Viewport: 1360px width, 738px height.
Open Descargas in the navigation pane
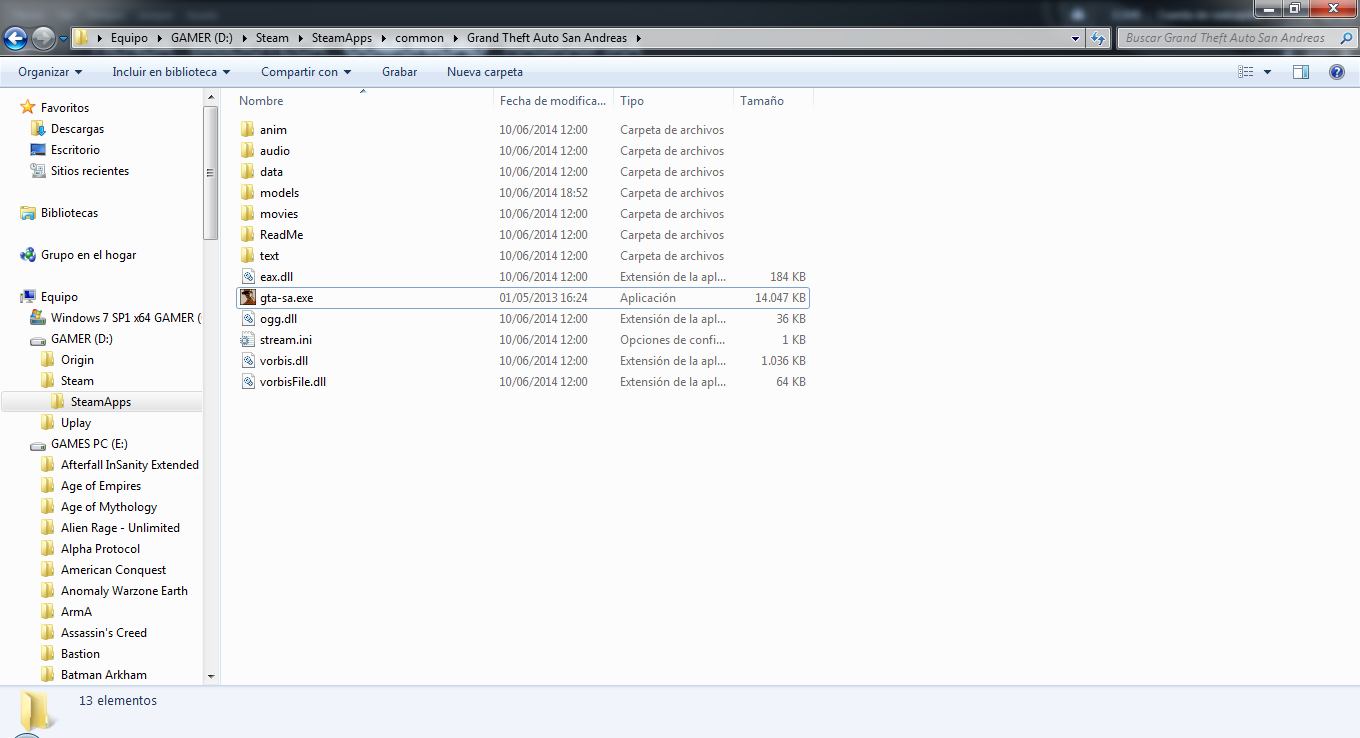[77, 129]
